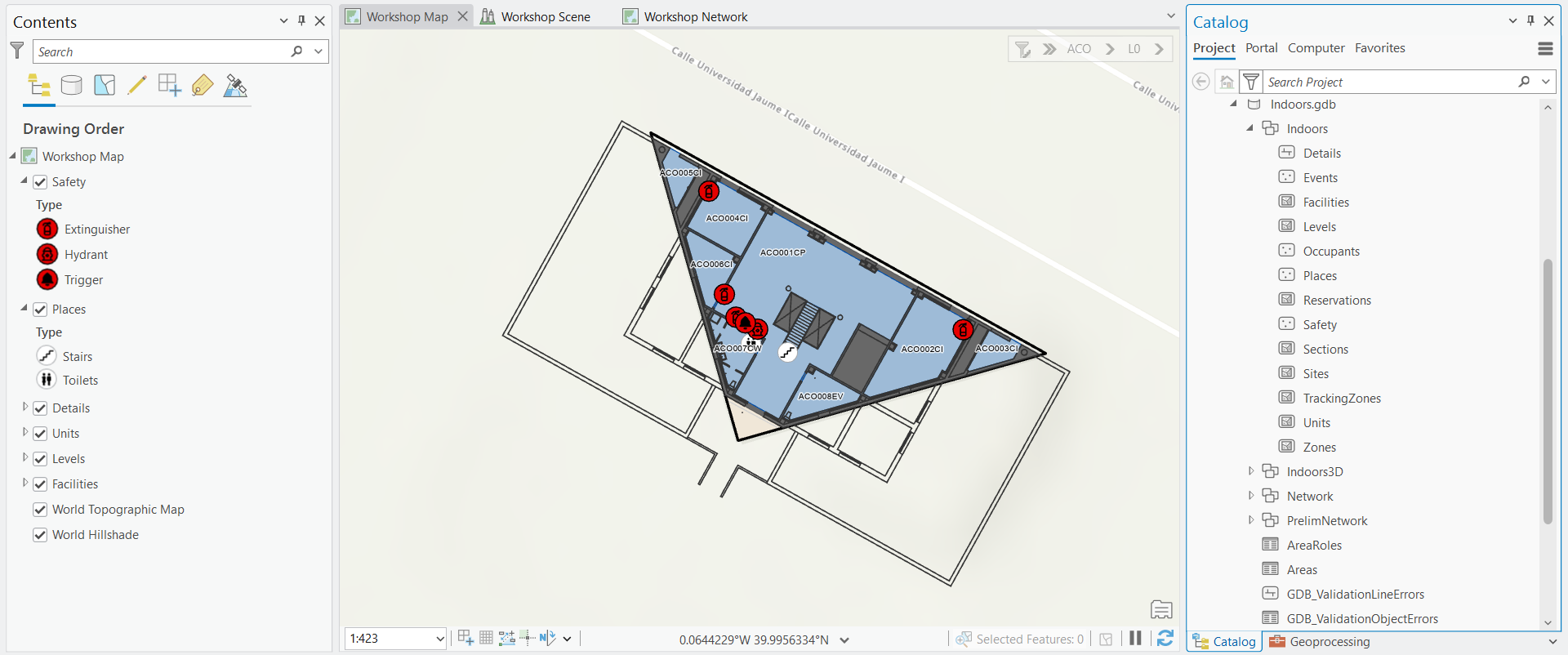Click the Search Project input field
The width and height of the screenshot is (1568, 655).
pos(1388,82)
